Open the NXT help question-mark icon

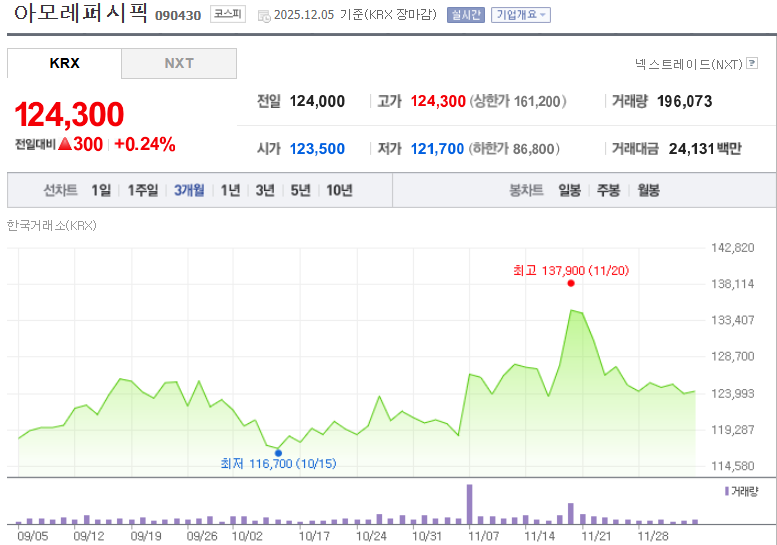tap(752, 63)
